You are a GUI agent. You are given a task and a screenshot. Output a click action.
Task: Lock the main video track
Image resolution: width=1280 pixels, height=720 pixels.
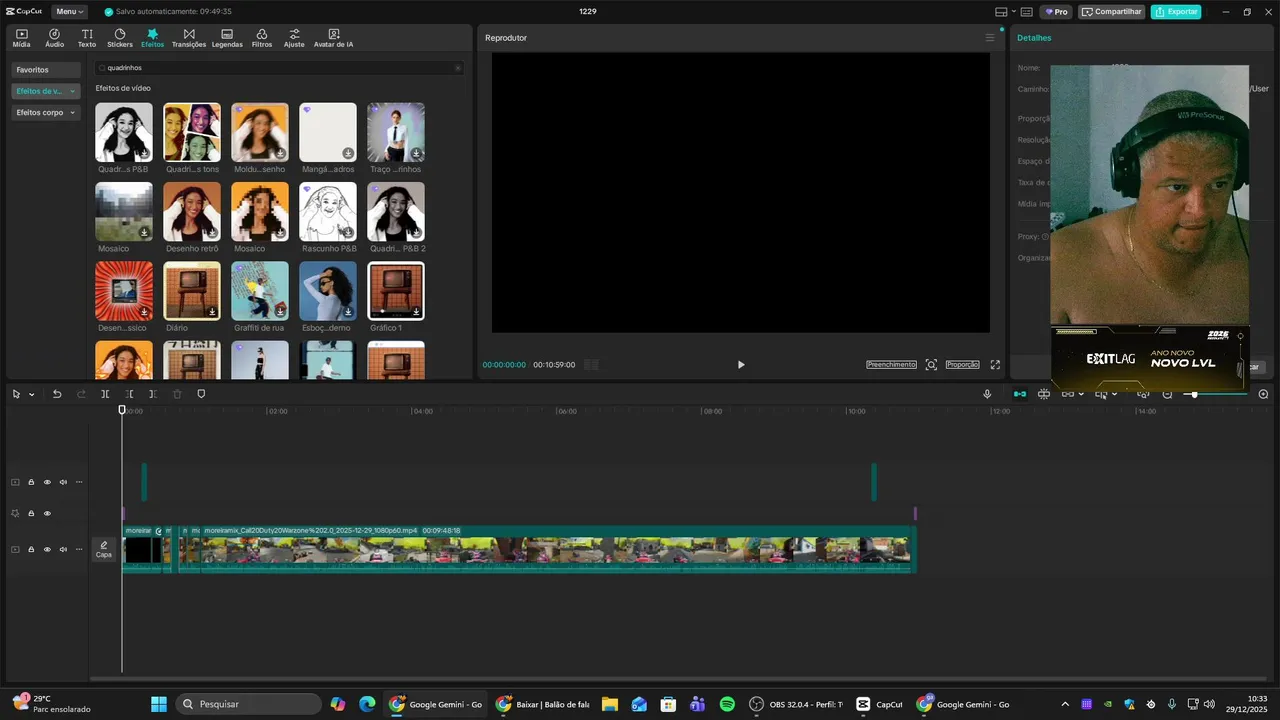pos(31,549)
